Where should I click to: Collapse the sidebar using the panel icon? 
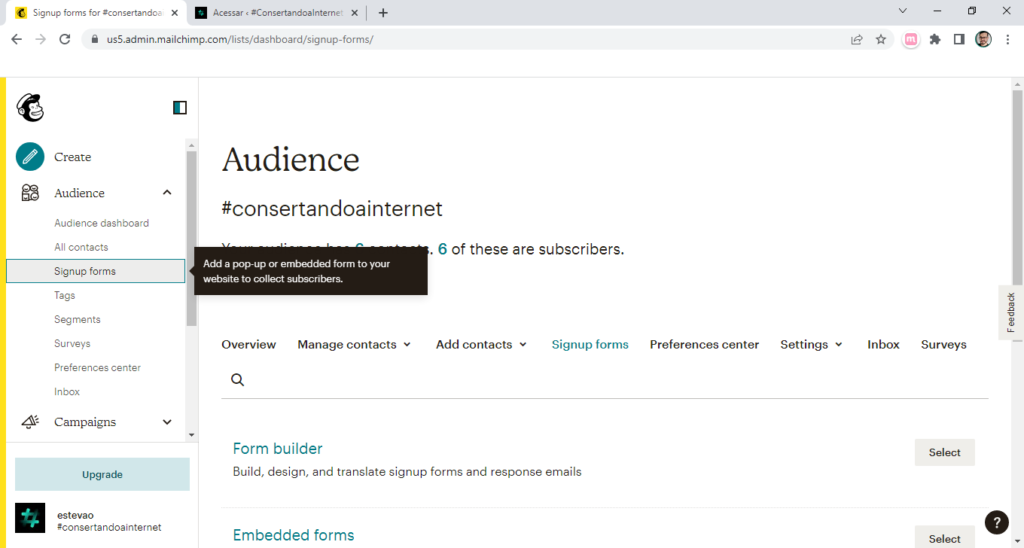[180, 108]
